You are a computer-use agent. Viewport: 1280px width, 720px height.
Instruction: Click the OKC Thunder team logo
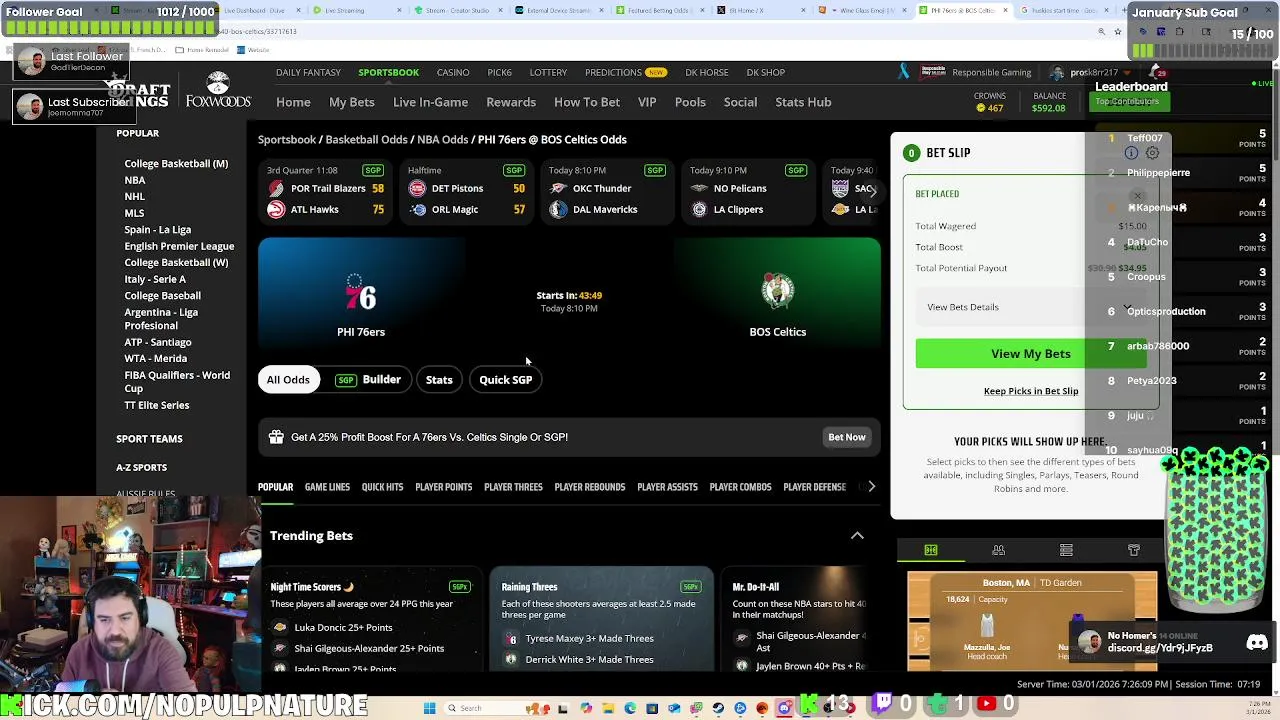(x=558, y=188)
